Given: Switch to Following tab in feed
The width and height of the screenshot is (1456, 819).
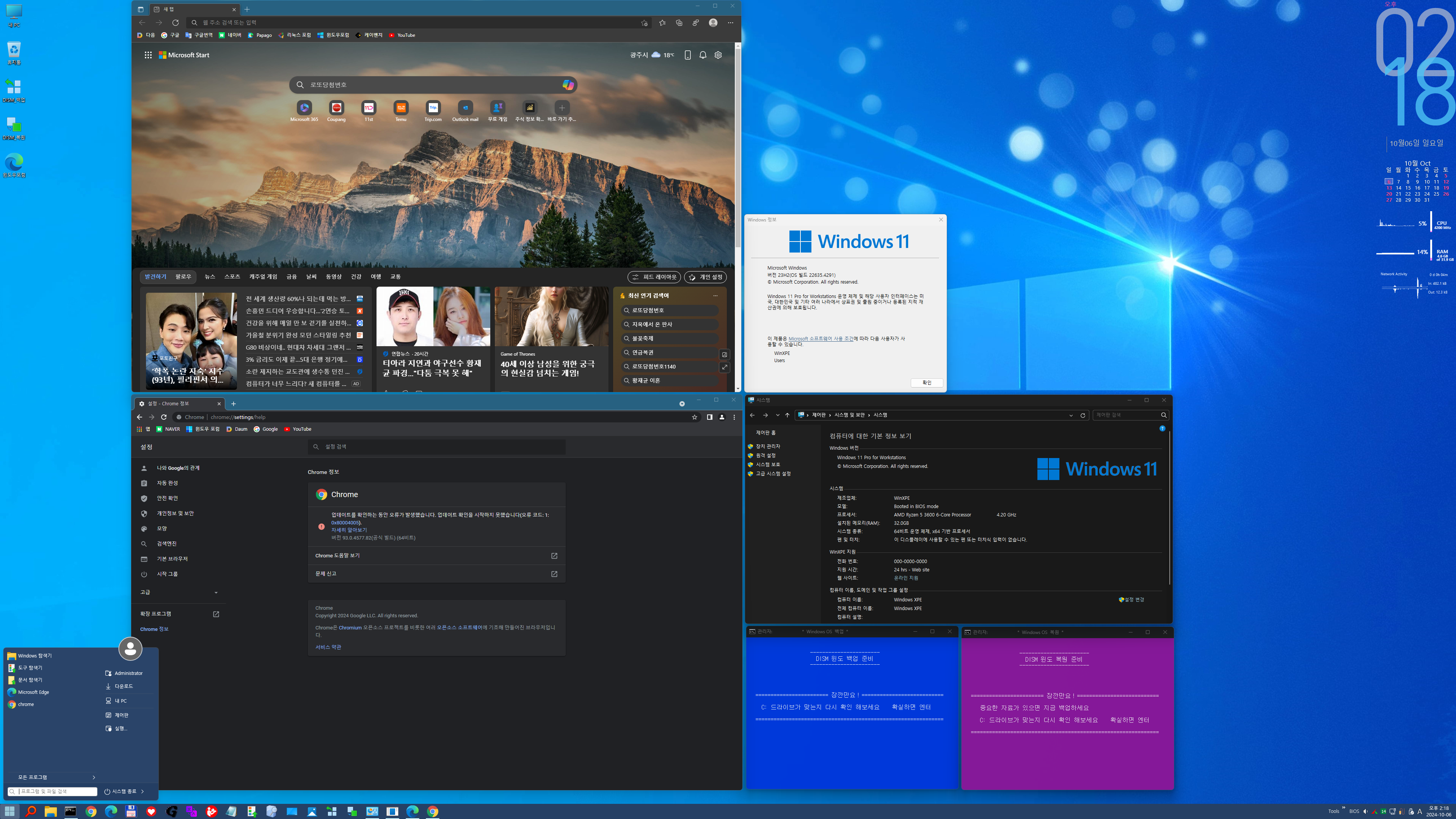Looking at the screenshot, I should pos(183,277).
